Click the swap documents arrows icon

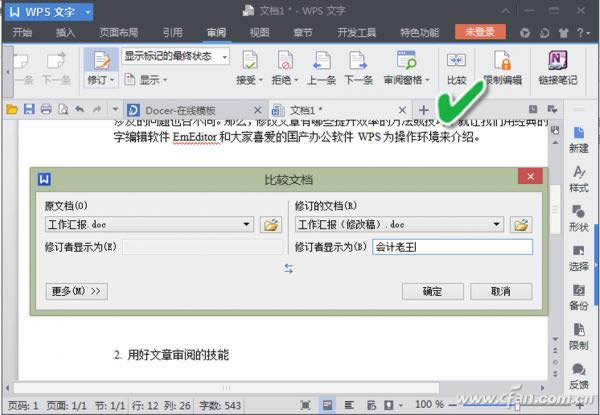pos(289,268)
